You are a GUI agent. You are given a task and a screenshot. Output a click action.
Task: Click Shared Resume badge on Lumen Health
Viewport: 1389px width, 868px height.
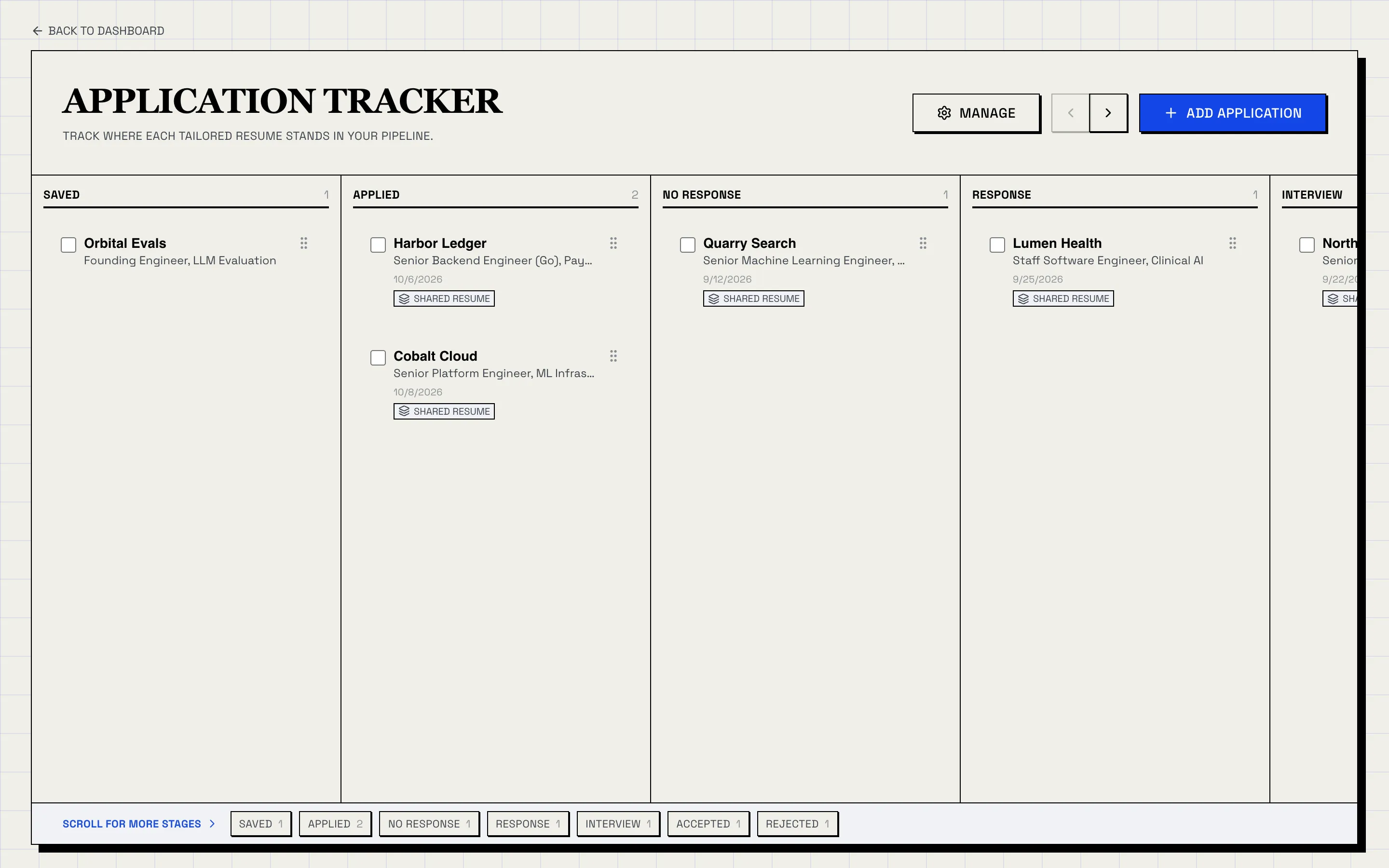[1063, 298]
